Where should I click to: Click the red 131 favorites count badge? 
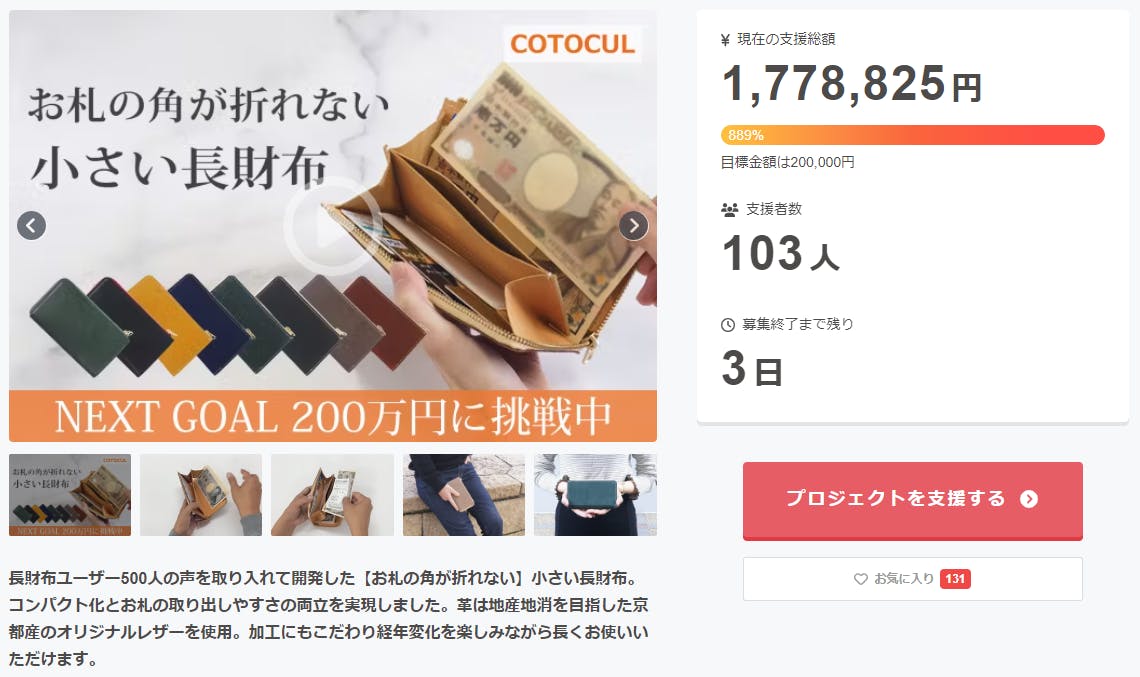955,579
